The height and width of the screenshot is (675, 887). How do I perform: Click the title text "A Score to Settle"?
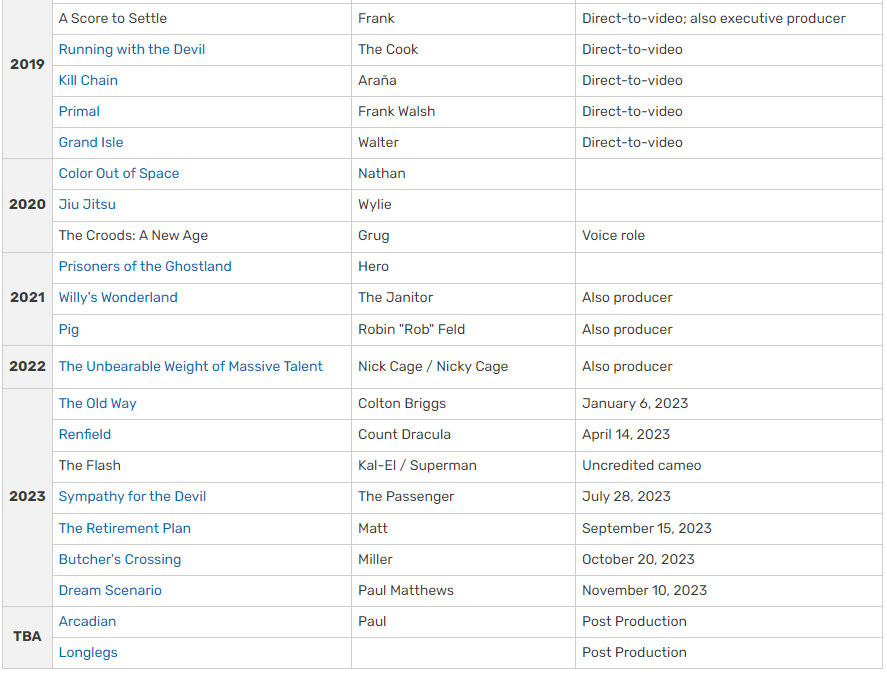pos(113,19)
